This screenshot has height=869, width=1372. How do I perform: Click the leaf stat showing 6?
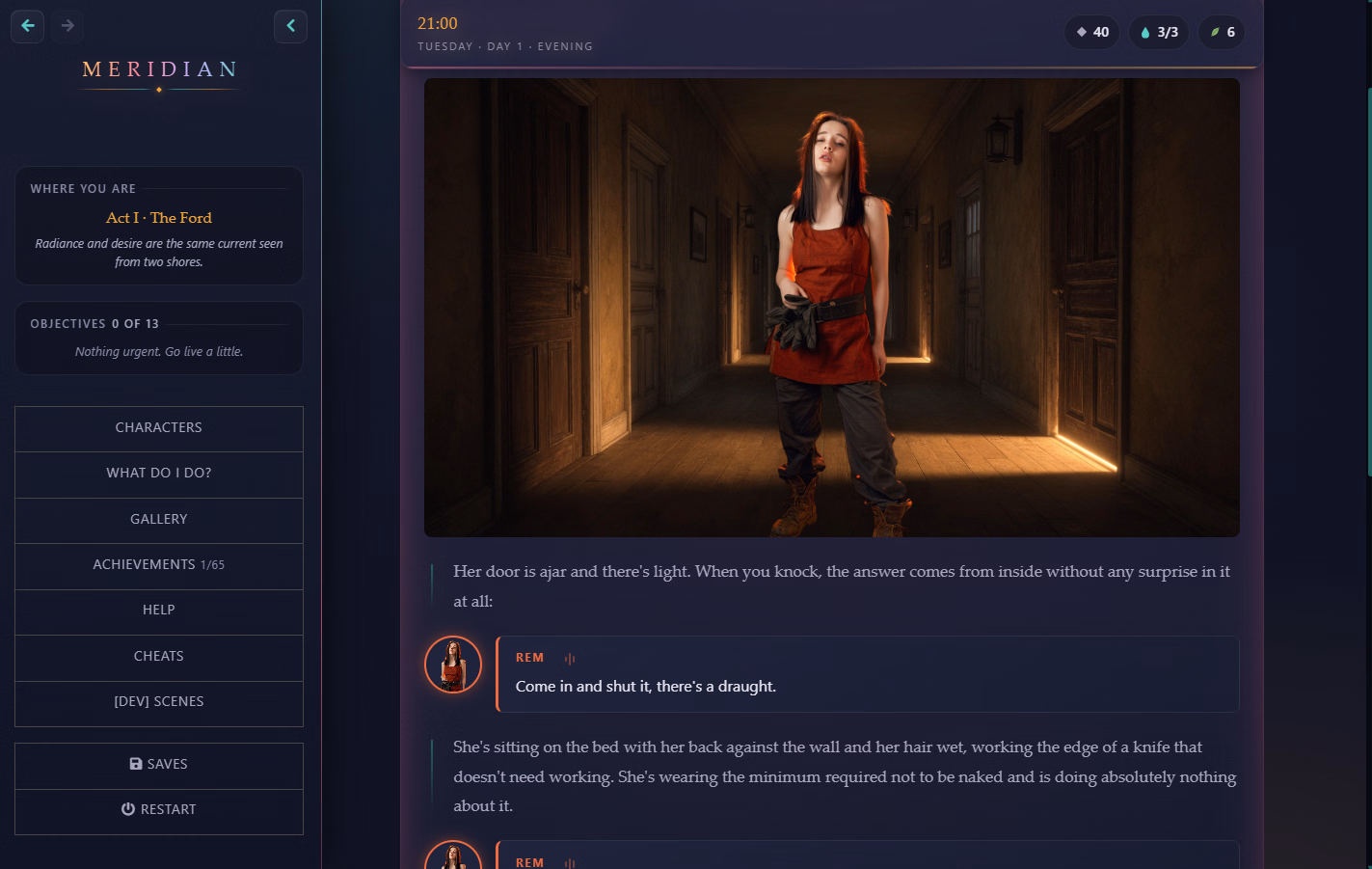(1222, 32)
